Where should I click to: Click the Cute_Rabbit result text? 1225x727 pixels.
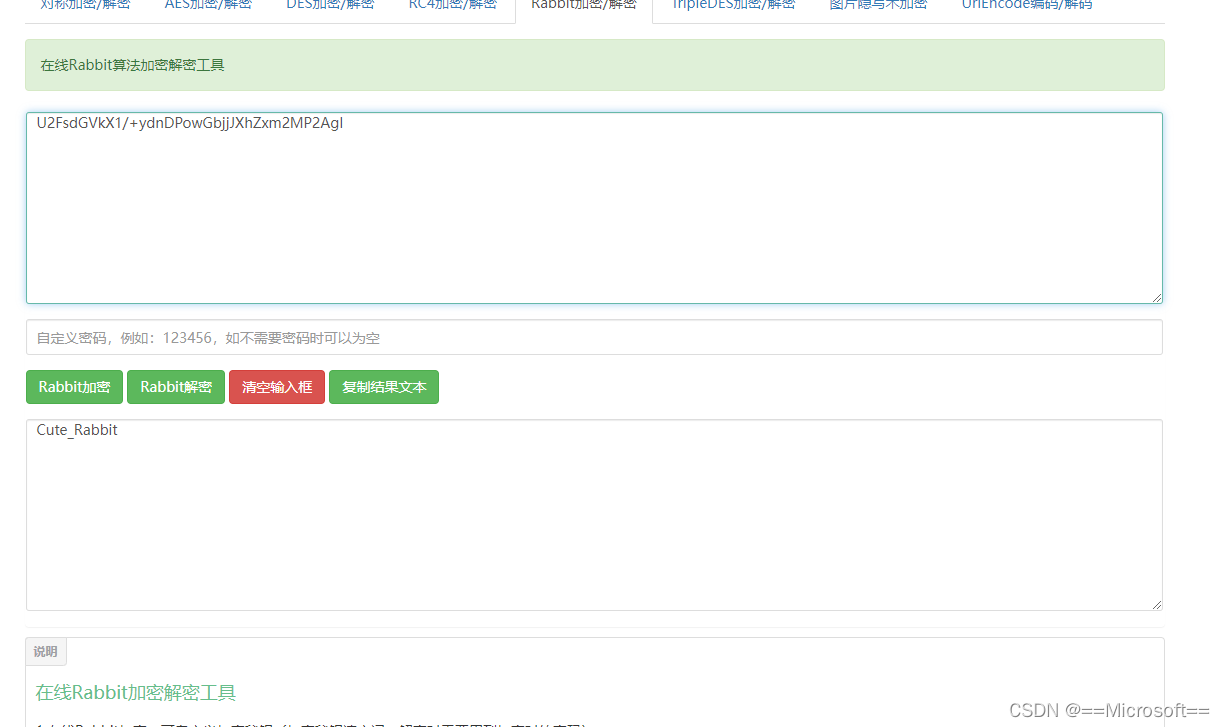pyautogui.click(x=77, y=430)
